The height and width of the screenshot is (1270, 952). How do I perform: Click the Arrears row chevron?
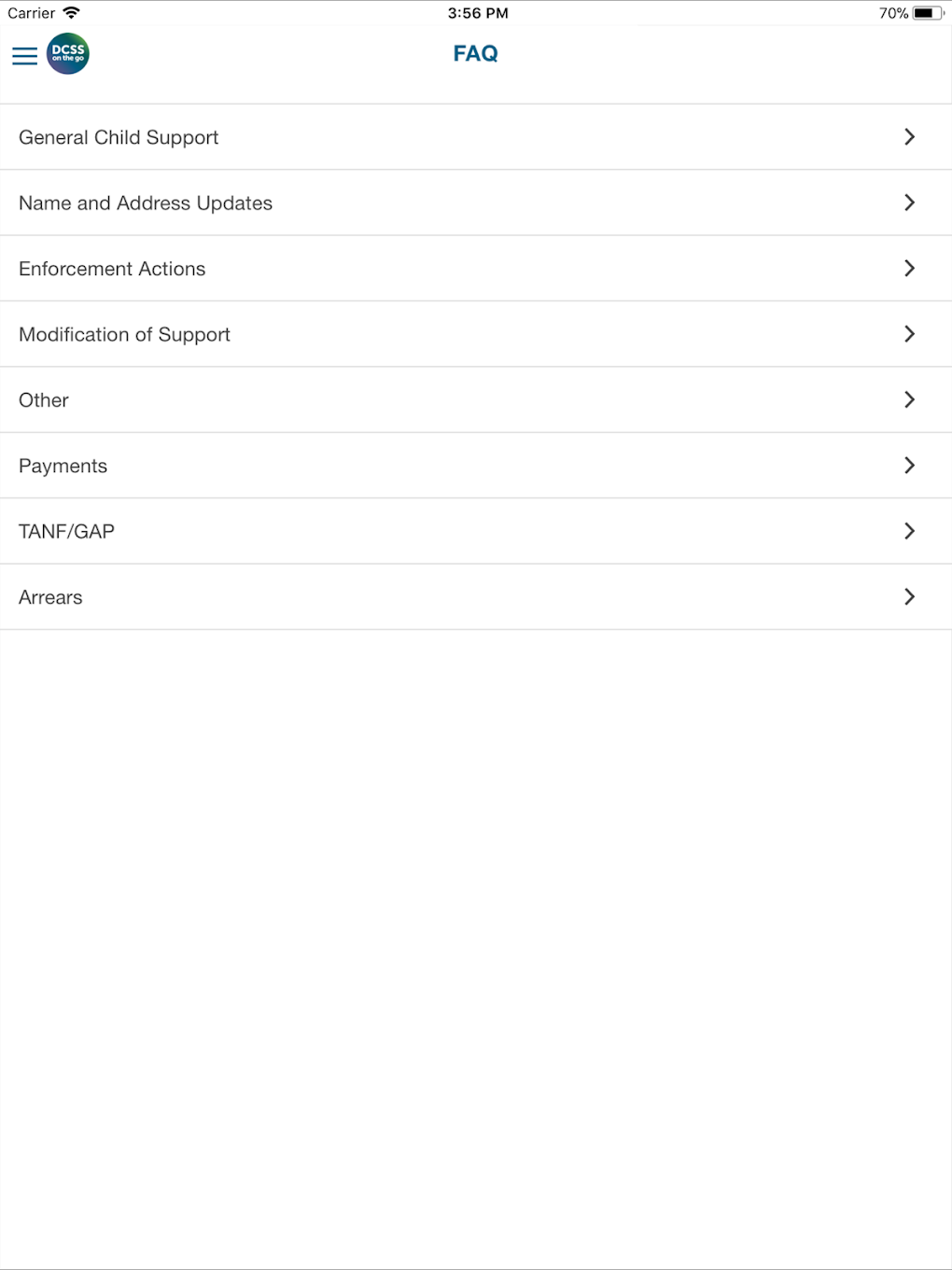tap(909, 597)
